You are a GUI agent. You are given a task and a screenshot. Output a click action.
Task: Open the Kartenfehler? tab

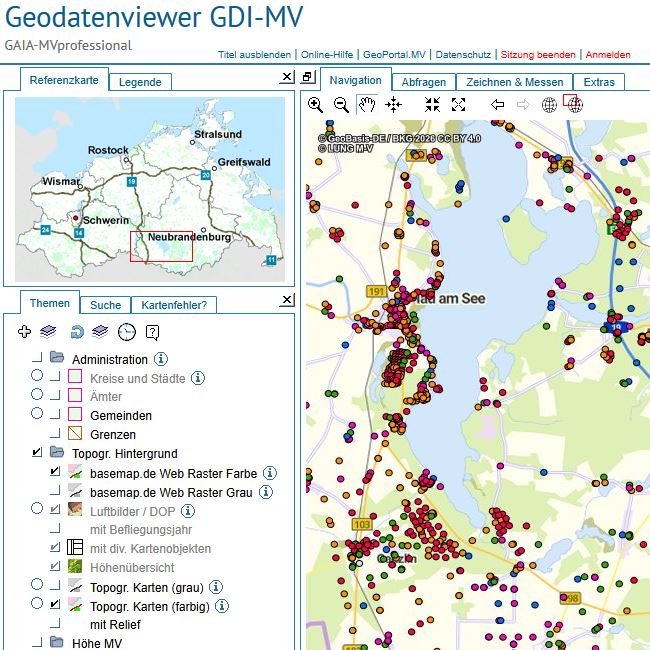pyautogui.click(x=174, y=305)
